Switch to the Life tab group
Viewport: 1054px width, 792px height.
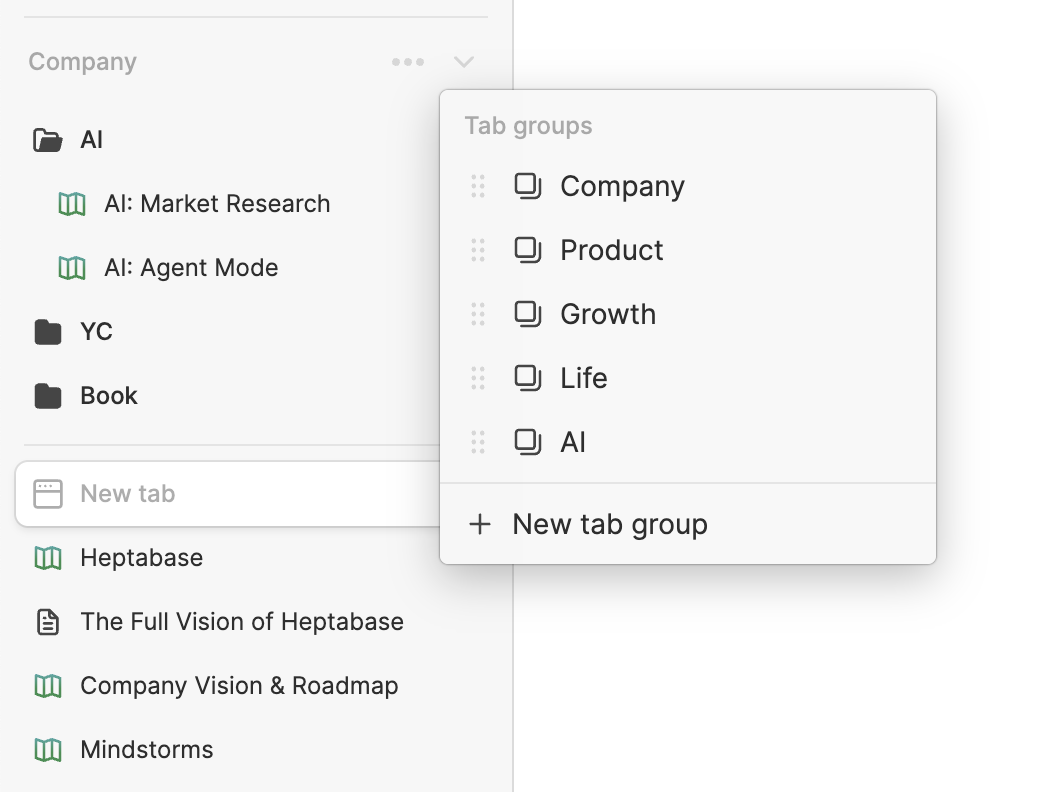[583, 378]
